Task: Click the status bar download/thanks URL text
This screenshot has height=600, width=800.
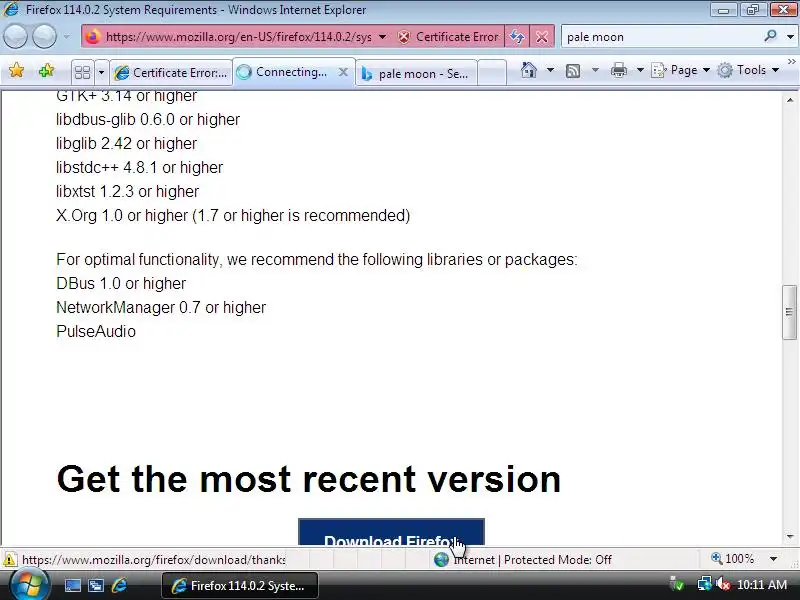Action: tap(154, 560)
